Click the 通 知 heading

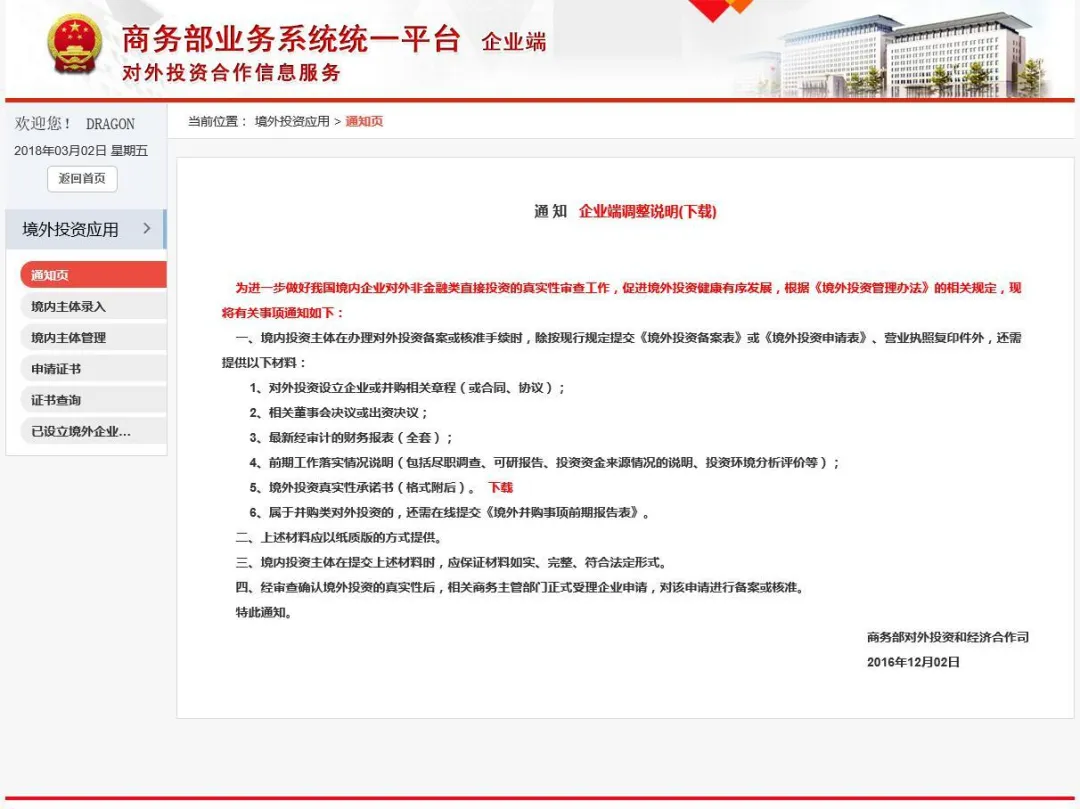coord(550,211)
